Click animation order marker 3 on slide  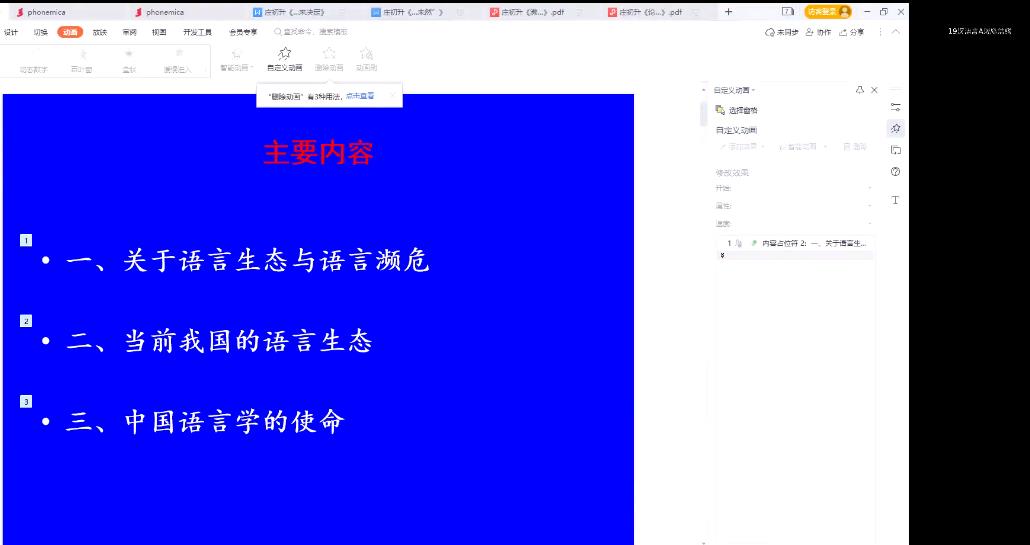point(27,401)
